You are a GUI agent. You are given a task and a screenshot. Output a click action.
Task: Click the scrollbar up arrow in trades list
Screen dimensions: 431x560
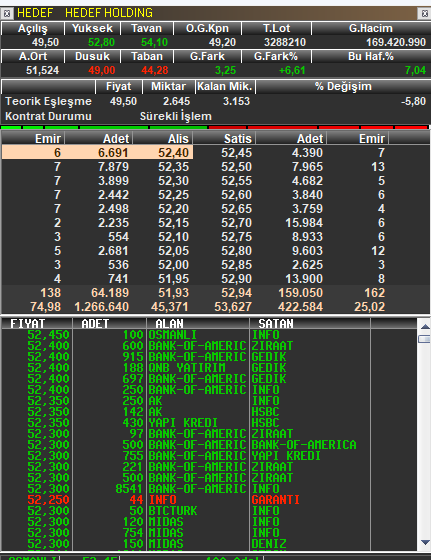(x=425, y=326)
